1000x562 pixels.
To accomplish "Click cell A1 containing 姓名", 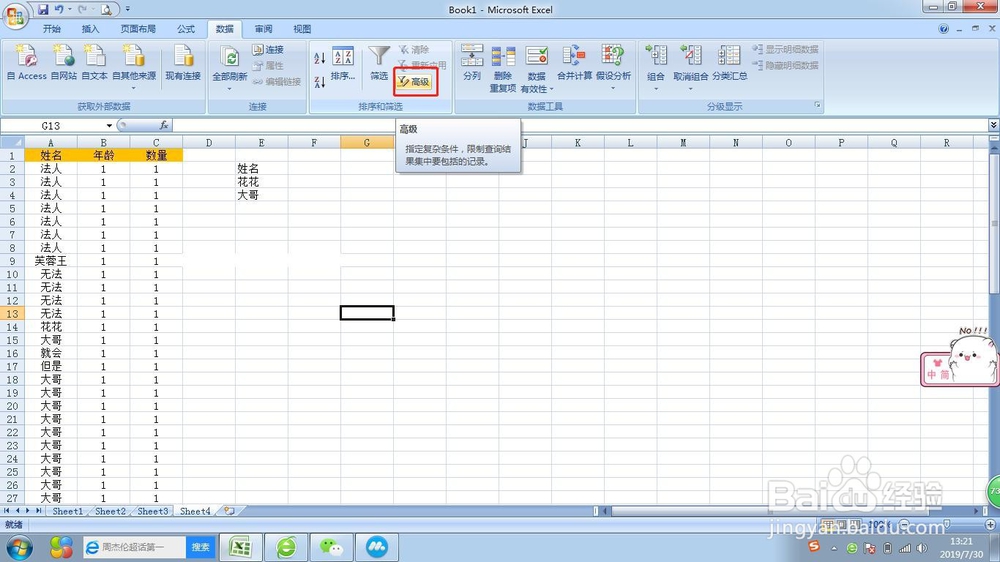I will click(x=51, y=155).
